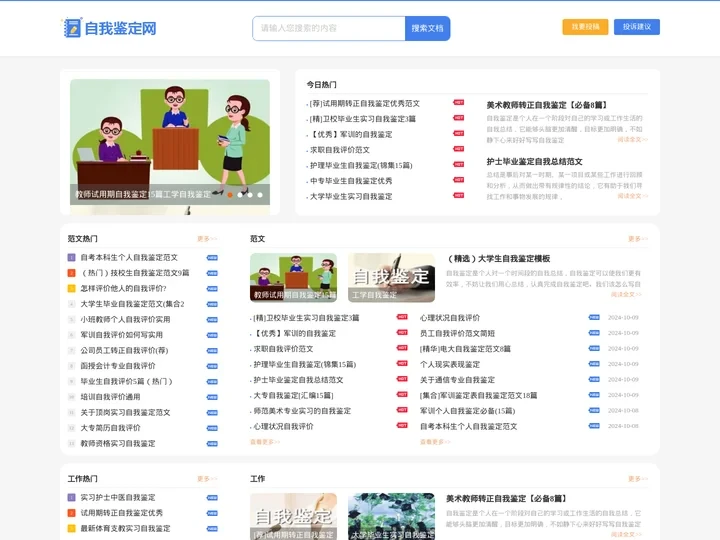Click NEW badge beside 教师资格实习自我鉴定

[212, 444]
